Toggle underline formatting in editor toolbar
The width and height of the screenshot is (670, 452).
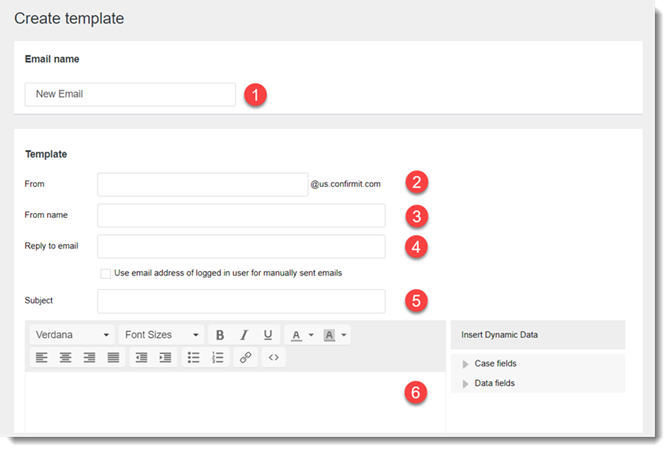tap(268, 335)
